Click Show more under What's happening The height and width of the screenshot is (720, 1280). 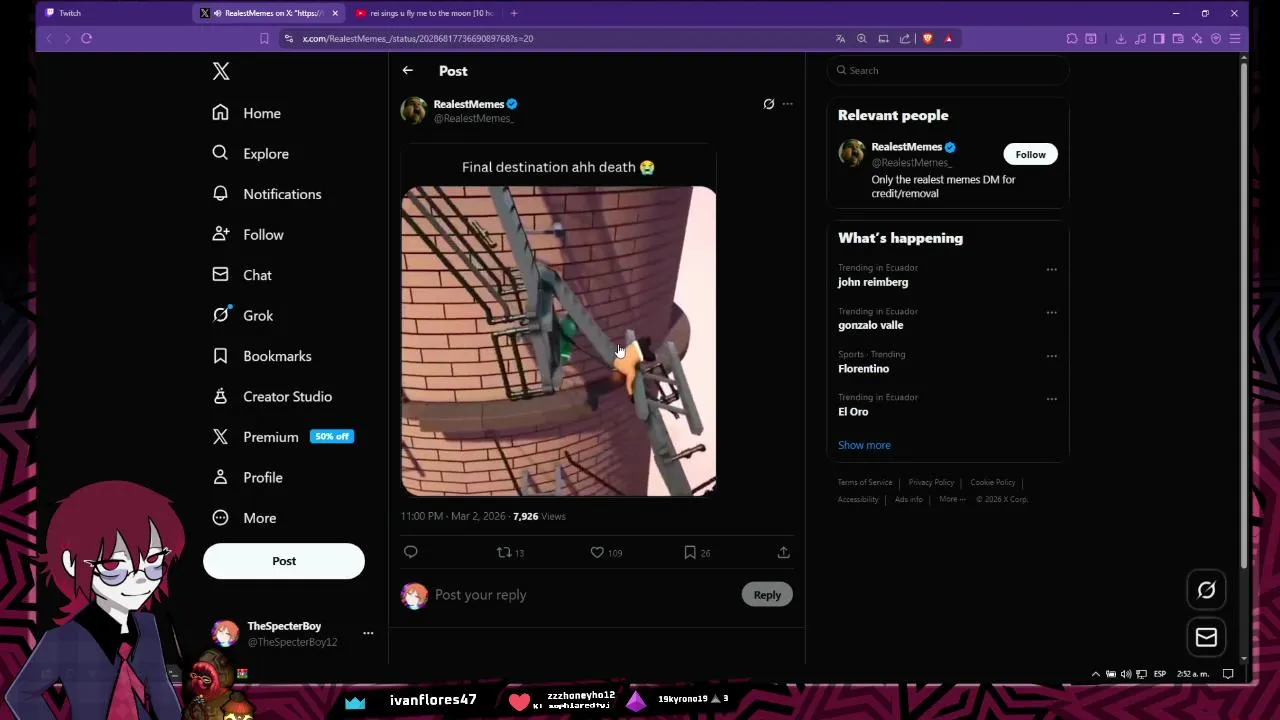tap(864, 445)
